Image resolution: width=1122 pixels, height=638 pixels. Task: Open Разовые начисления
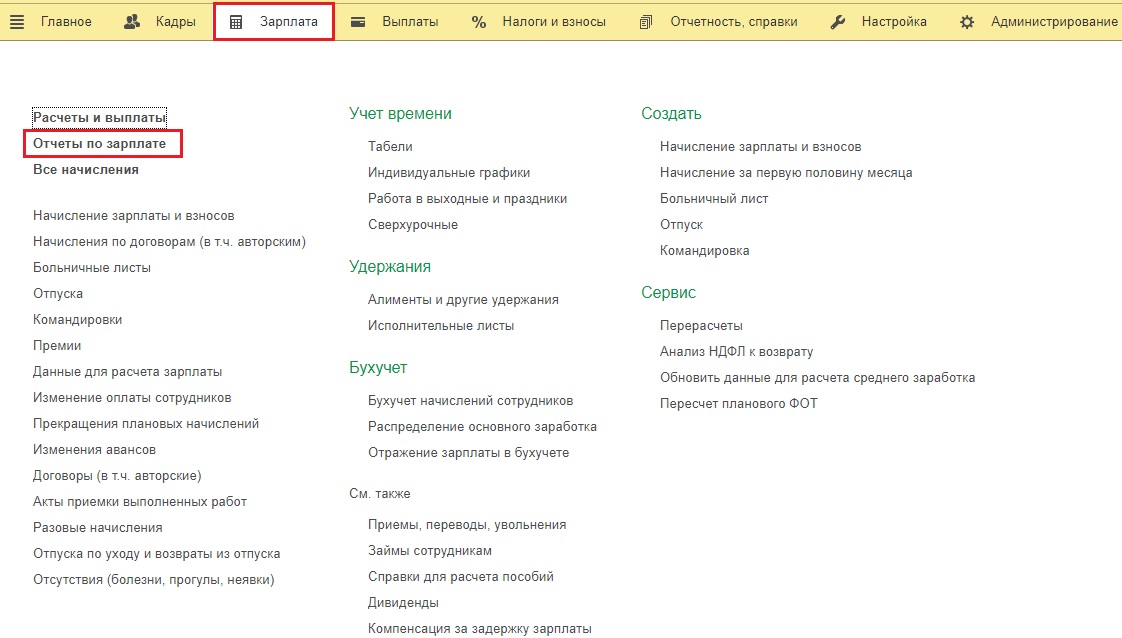coord(97,528)
